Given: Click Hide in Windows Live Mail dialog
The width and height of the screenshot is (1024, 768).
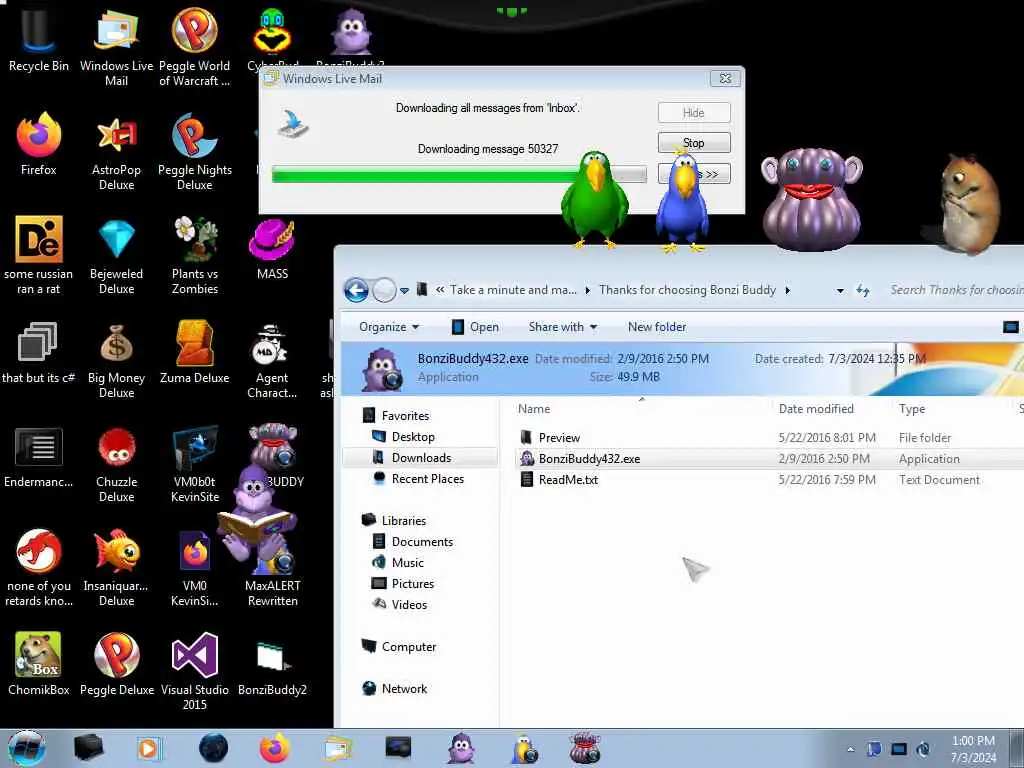Looking at the screenshot, I should point(694,112).
